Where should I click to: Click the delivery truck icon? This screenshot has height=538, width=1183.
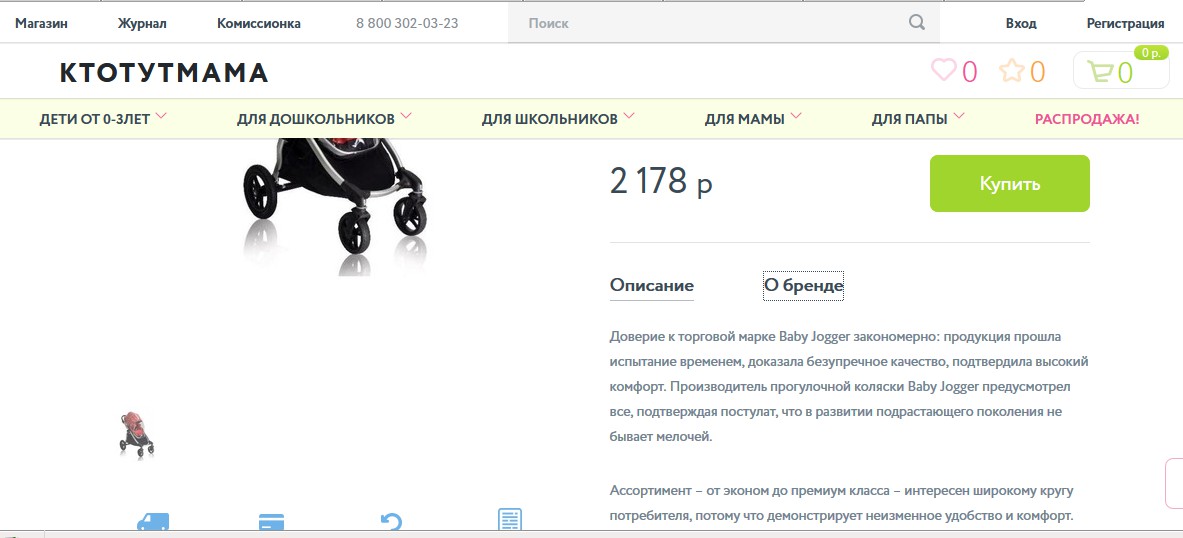point(152,521)
